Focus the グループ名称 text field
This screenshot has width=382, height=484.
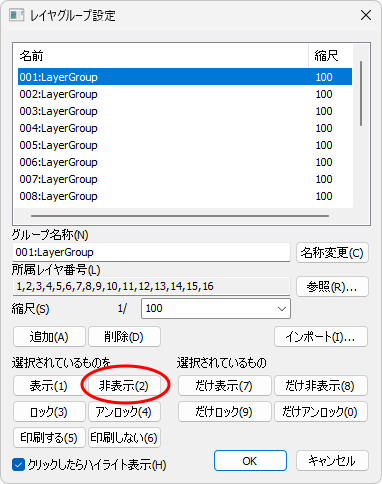[151, 252]
